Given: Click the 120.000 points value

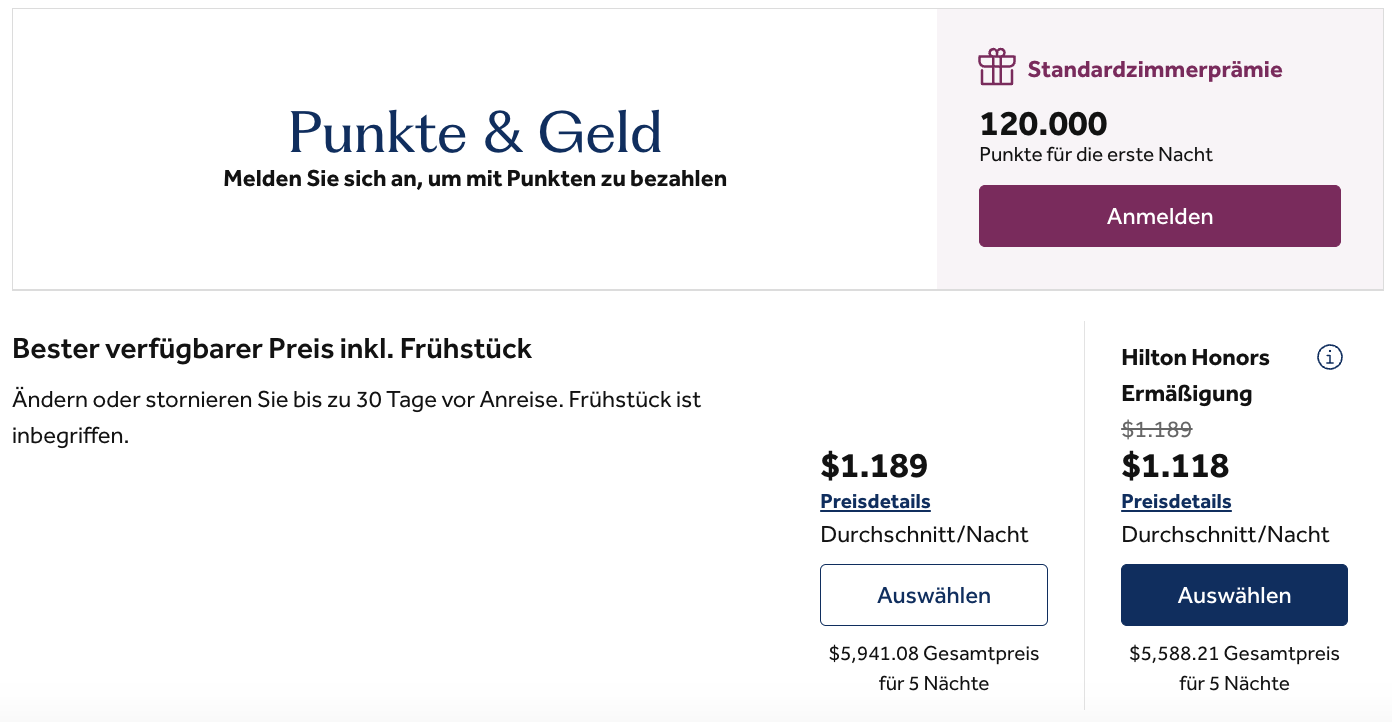Looking at the screenshot, I should pos(1043,124).
